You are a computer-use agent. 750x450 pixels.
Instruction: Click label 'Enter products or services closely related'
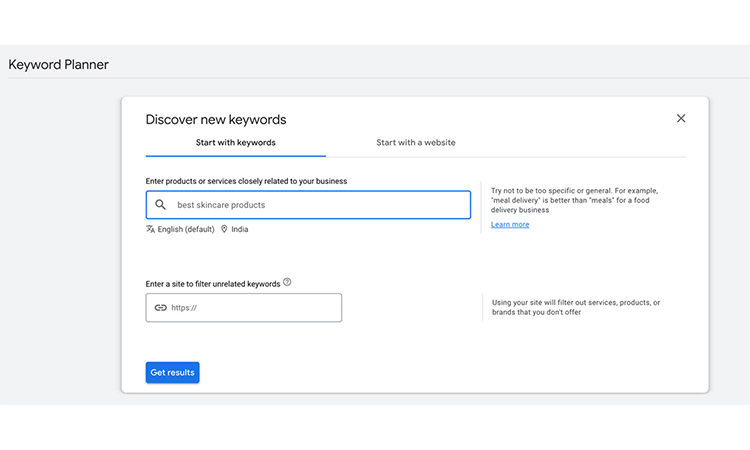click(246, 181)
